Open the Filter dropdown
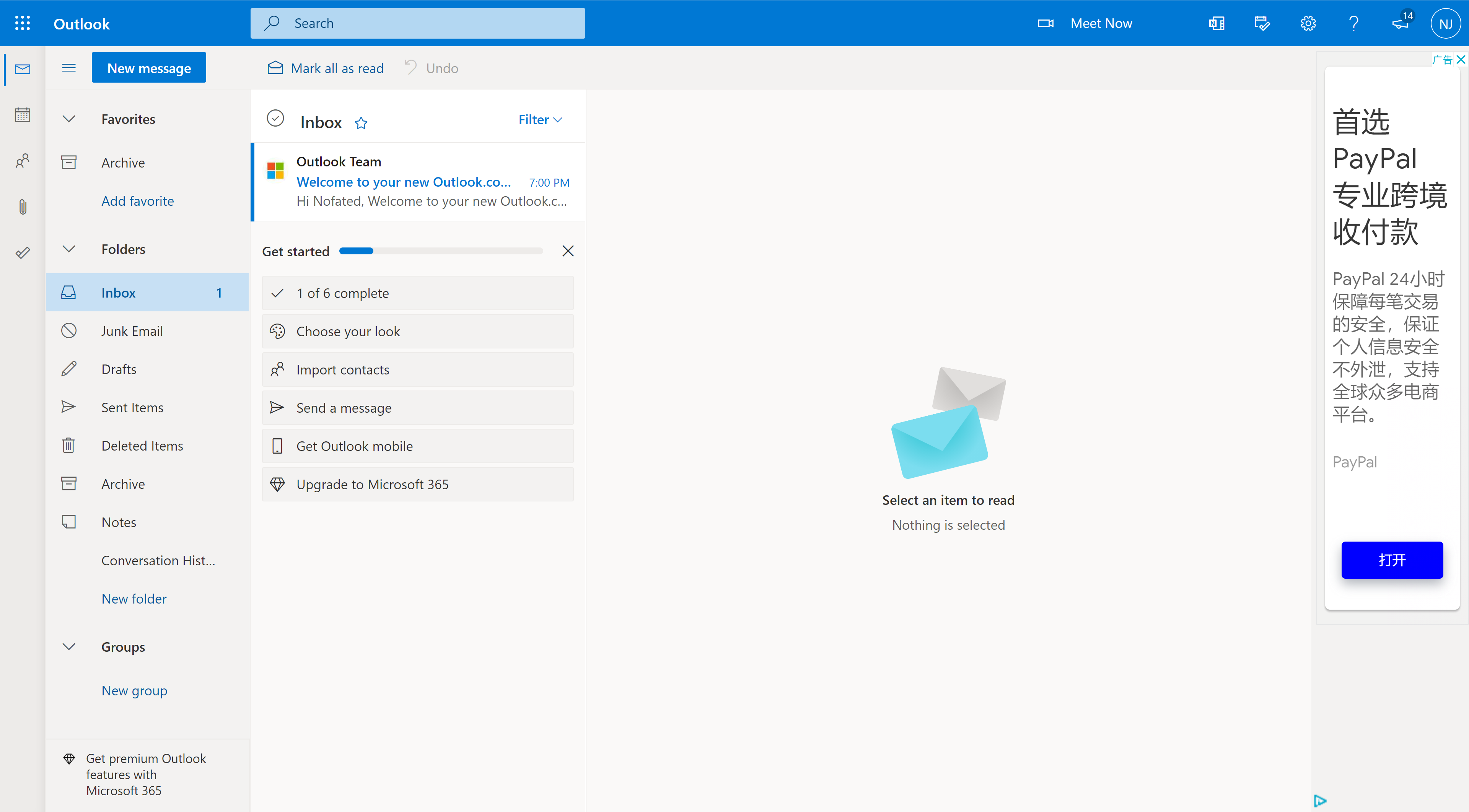 point(540,120)
